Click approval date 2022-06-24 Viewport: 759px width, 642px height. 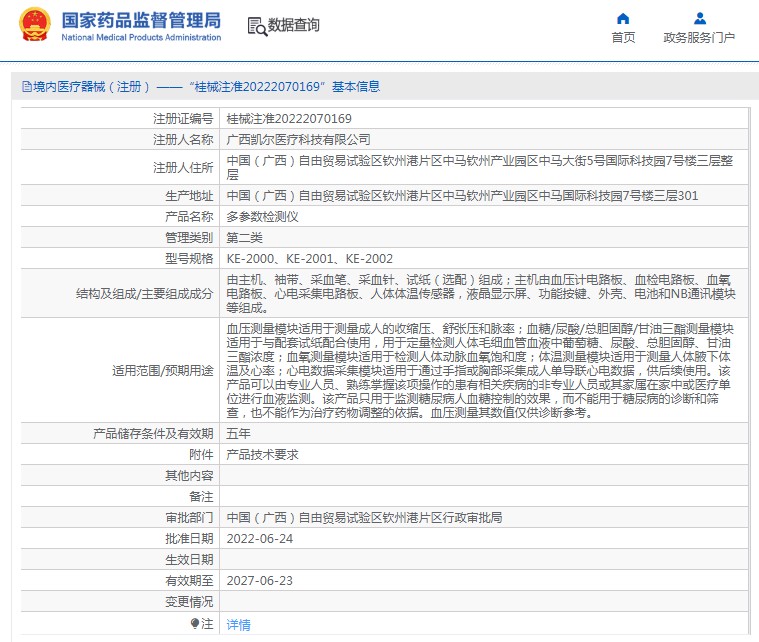tap(260, 539)
